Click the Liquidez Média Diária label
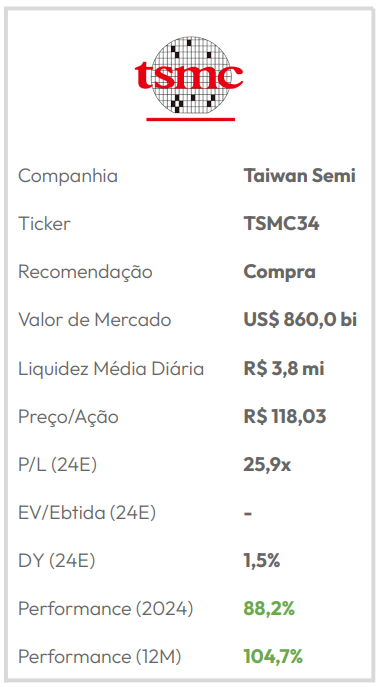Screen dimensions: 377x687 [111, 369]
